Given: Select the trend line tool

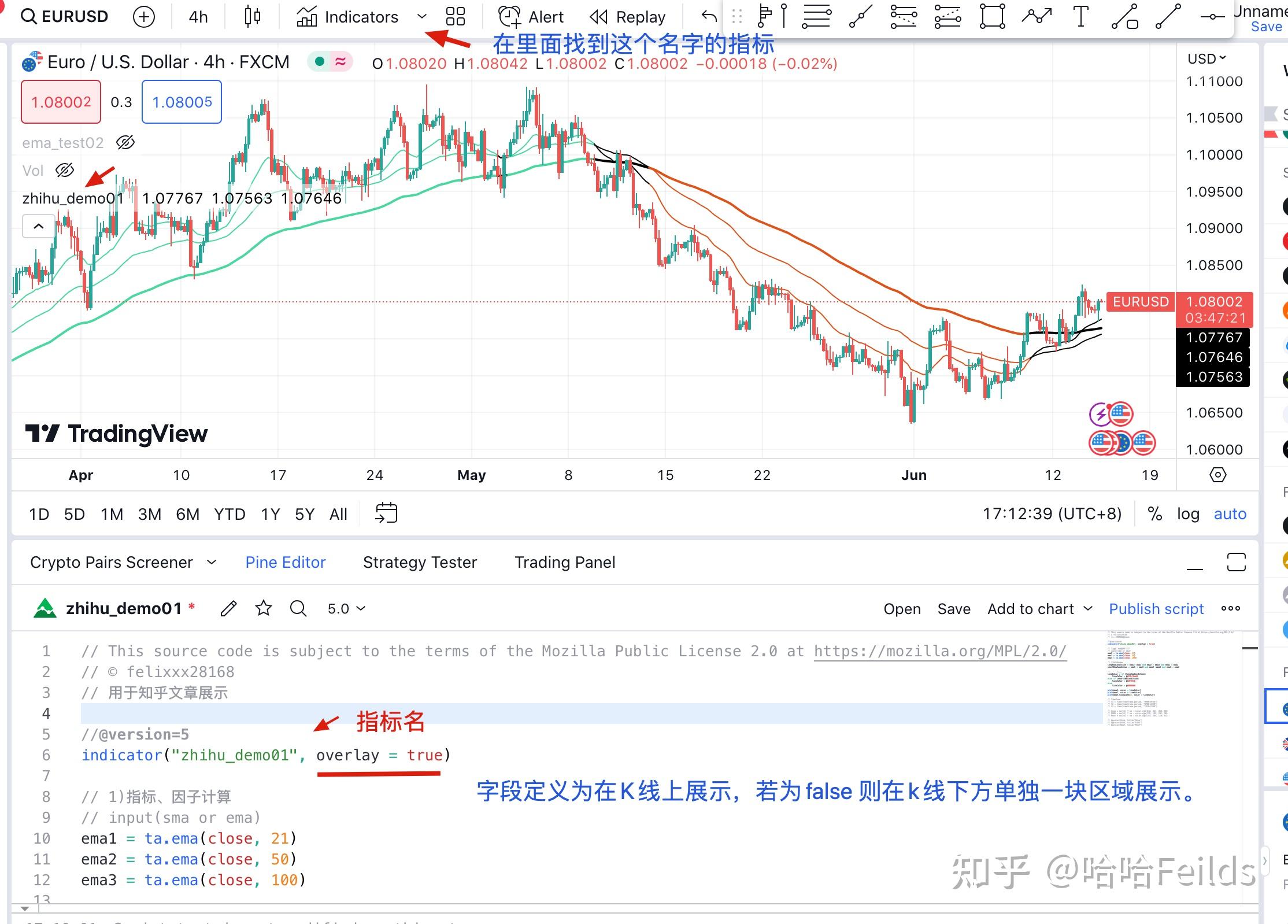Looking at the screenshot, I should pos(860,16).
